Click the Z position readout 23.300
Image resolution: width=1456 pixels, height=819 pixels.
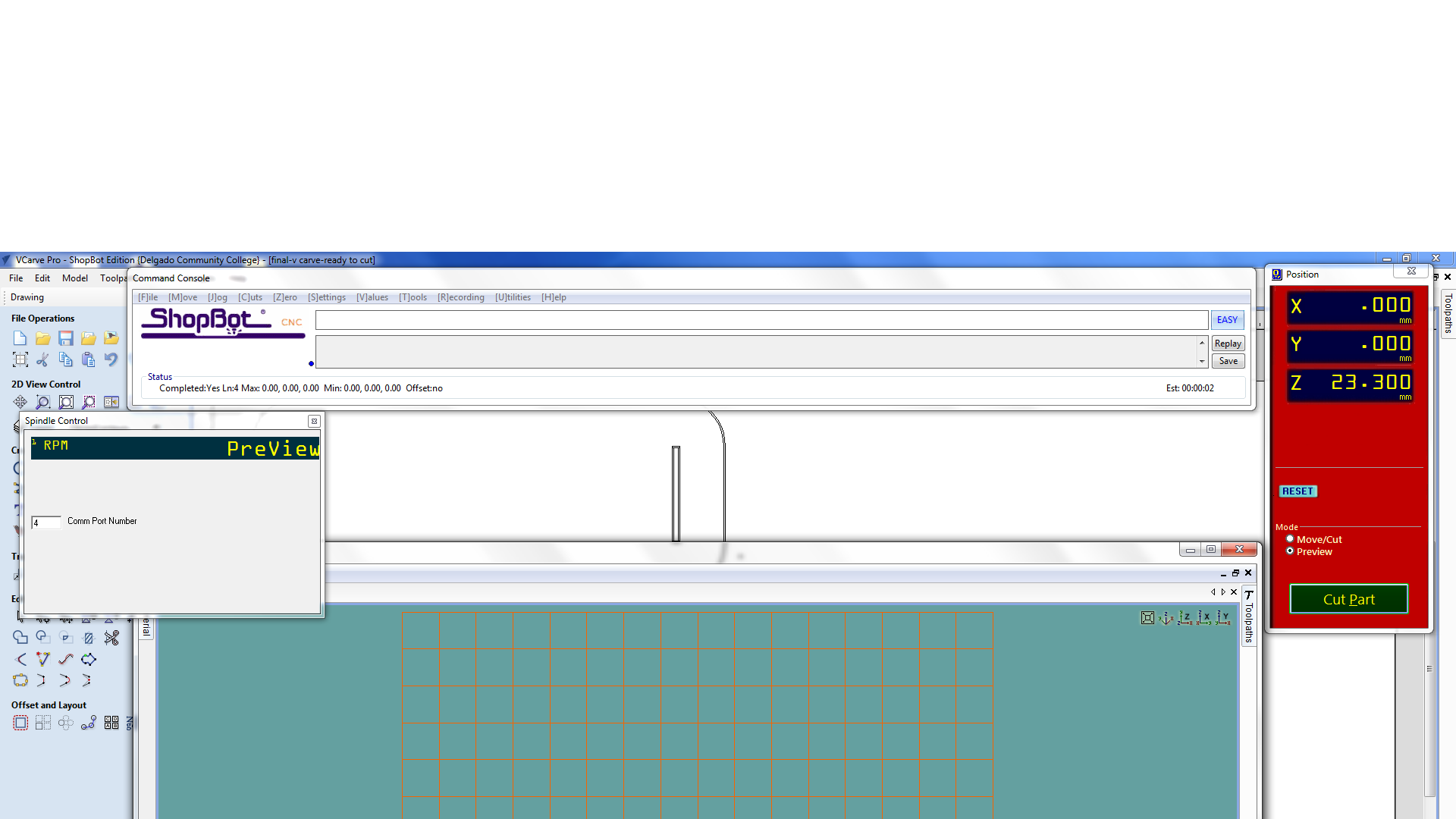1350,384
